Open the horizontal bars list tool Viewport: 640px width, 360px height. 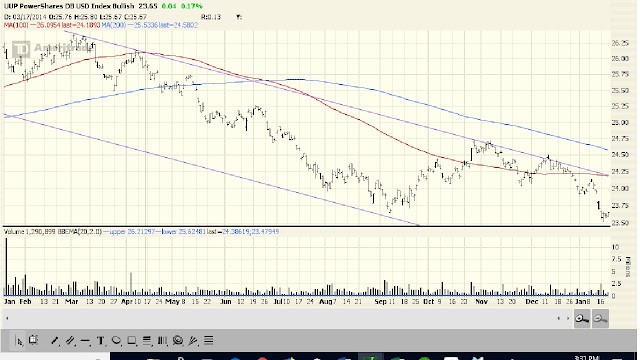click(x=209, y=340)
